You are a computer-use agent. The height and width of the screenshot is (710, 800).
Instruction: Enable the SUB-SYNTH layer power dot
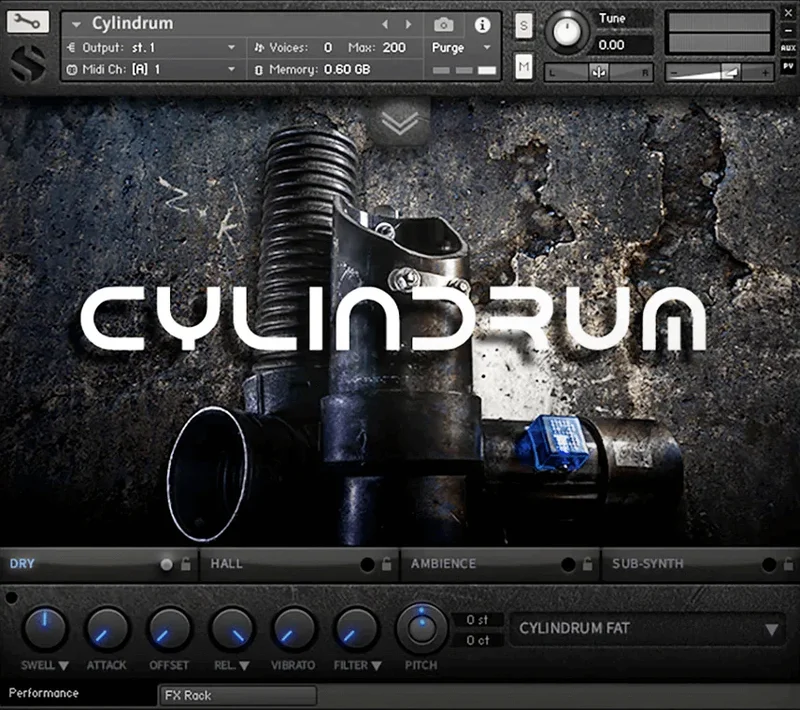click(x=769, y=564)
